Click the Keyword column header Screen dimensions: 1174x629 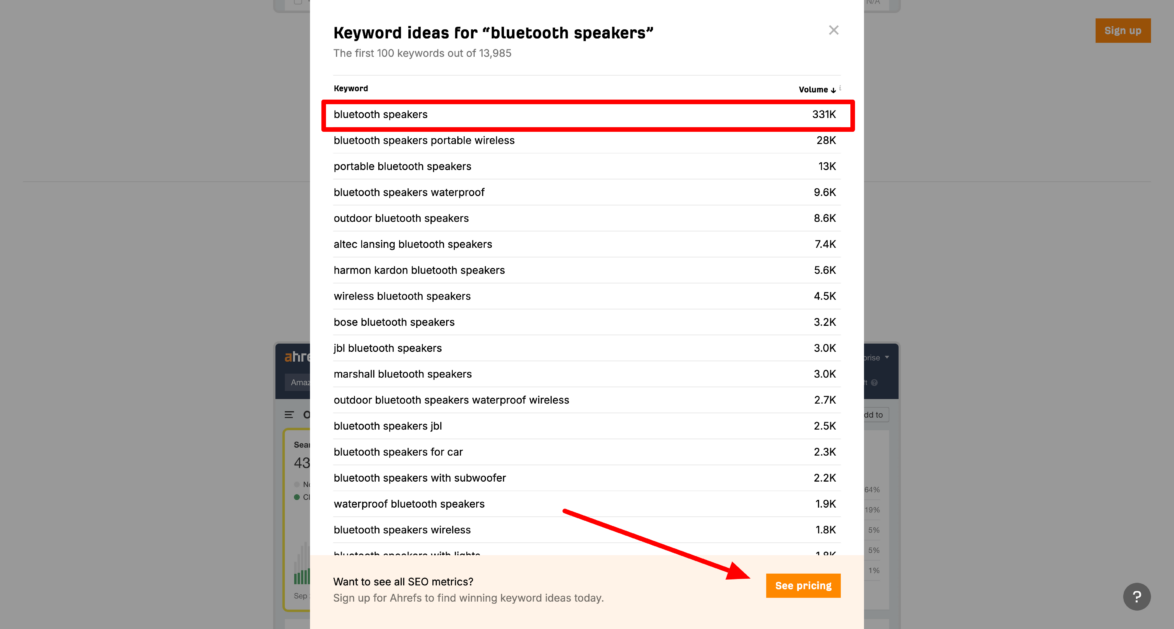tap(350, 88)
